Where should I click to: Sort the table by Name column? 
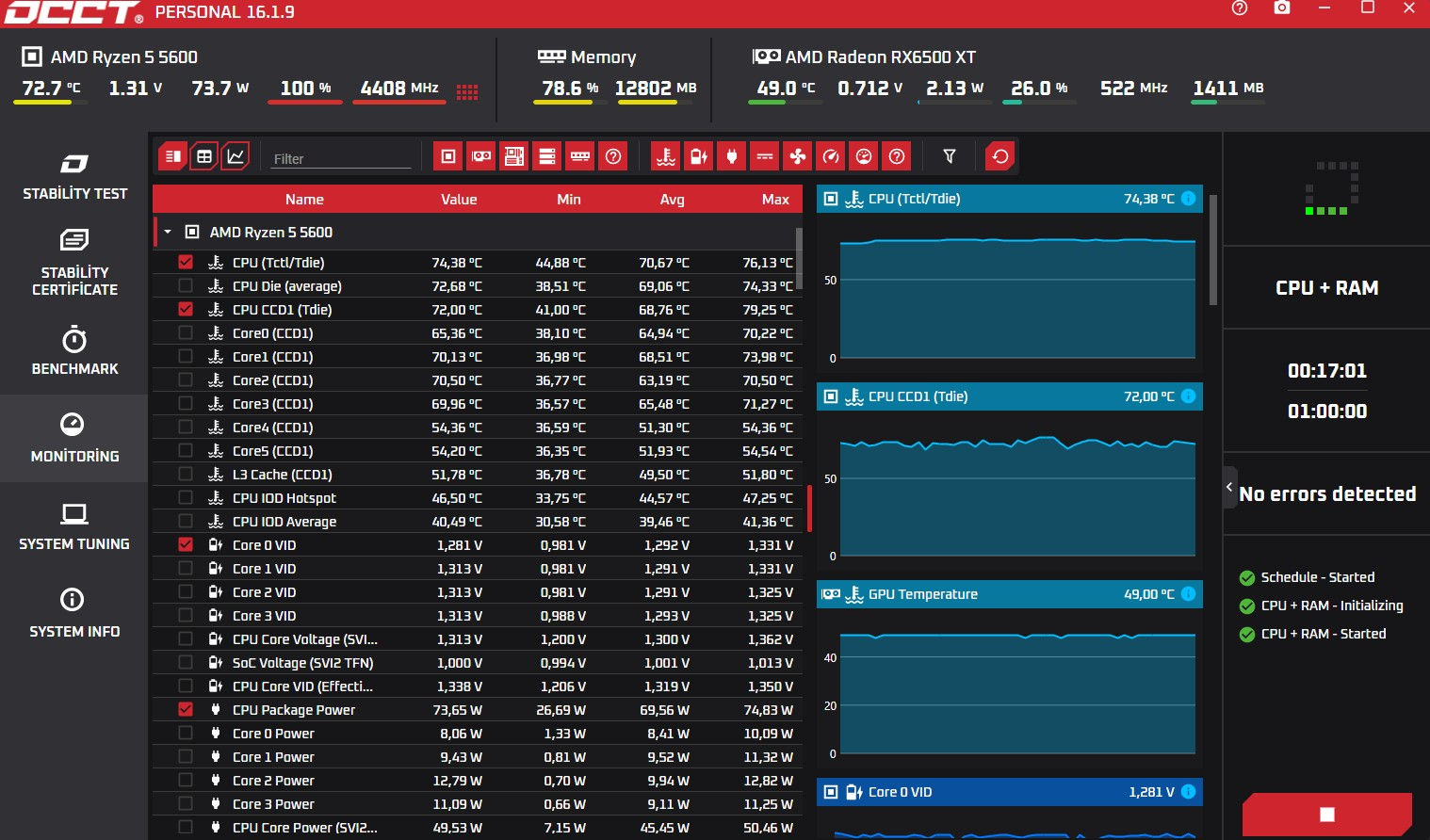[304, 199]
